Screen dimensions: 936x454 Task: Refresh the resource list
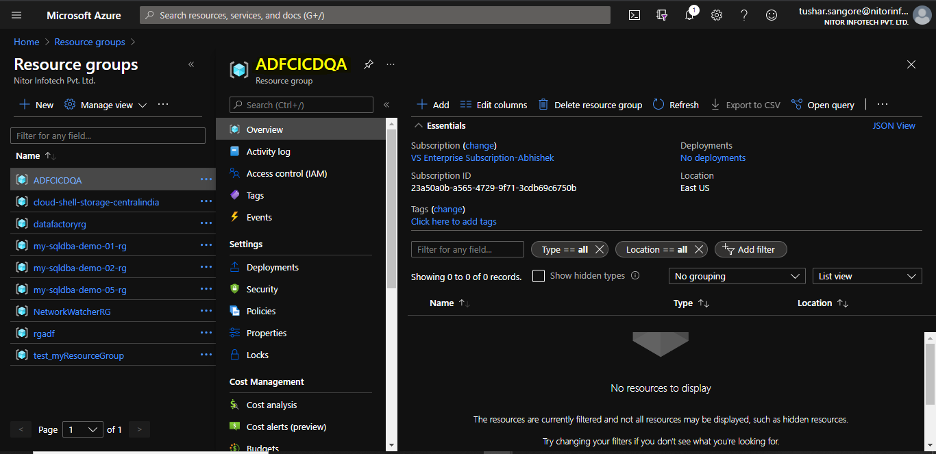coord(676,104)
